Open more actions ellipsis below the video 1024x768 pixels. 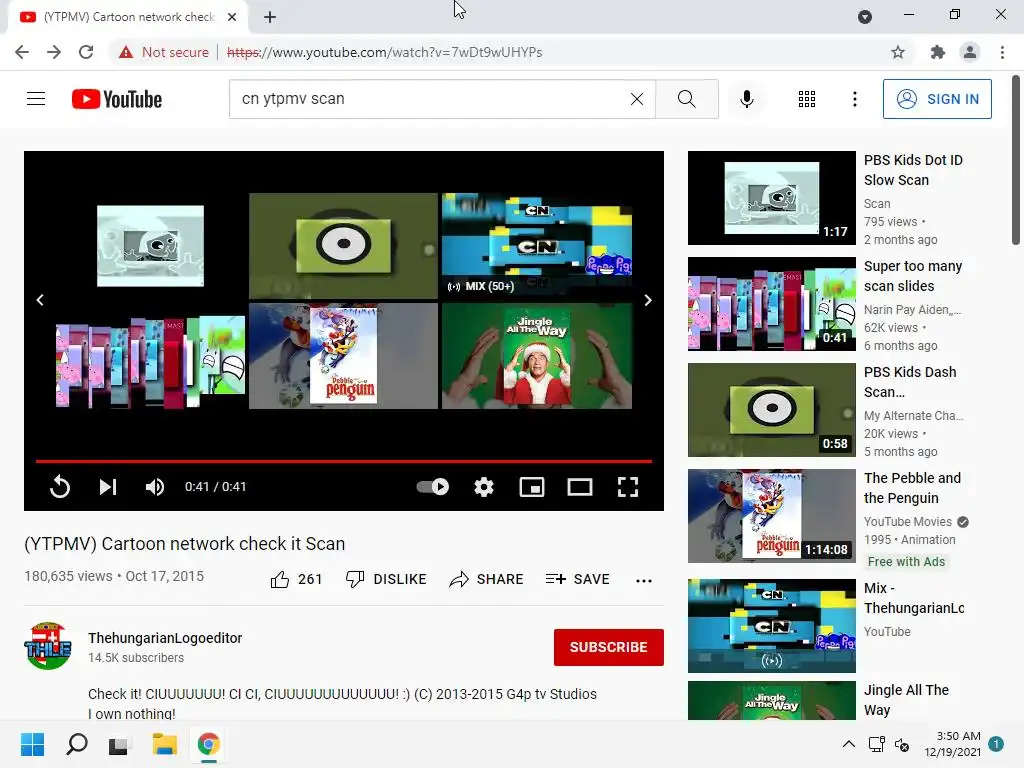[x=644, y=581]
